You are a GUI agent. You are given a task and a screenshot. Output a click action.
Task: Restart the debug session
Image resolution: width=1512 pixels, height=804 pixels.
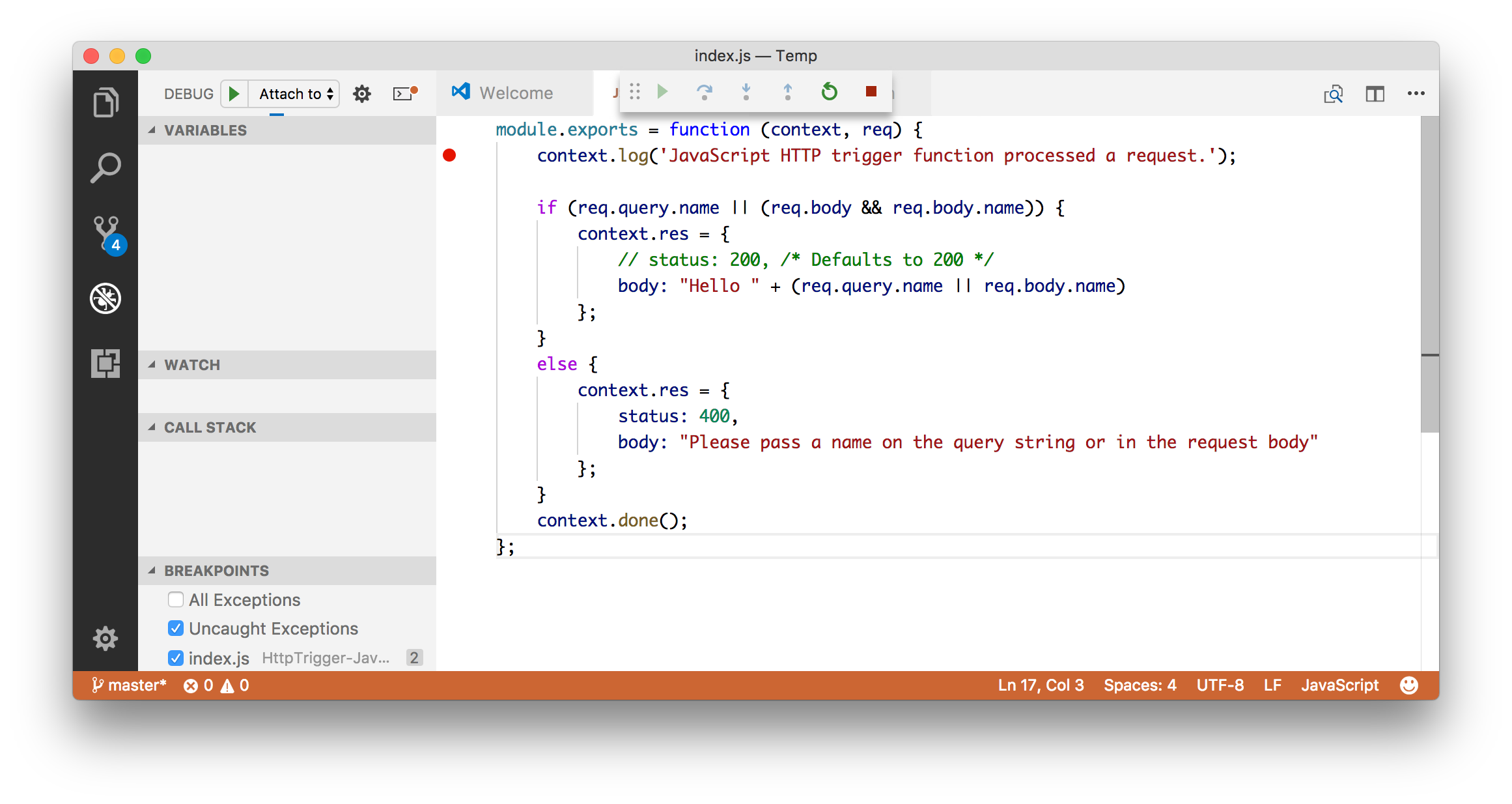(829, 92)
